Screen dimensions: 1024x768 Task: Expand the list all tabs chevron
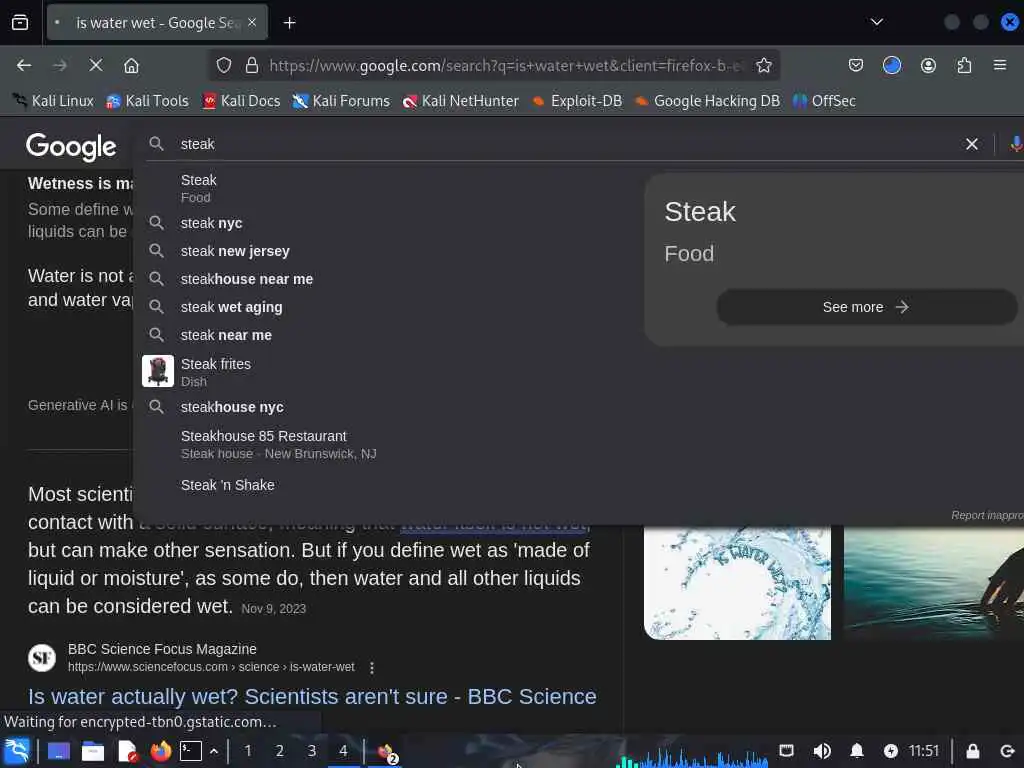tap(876, 22)
